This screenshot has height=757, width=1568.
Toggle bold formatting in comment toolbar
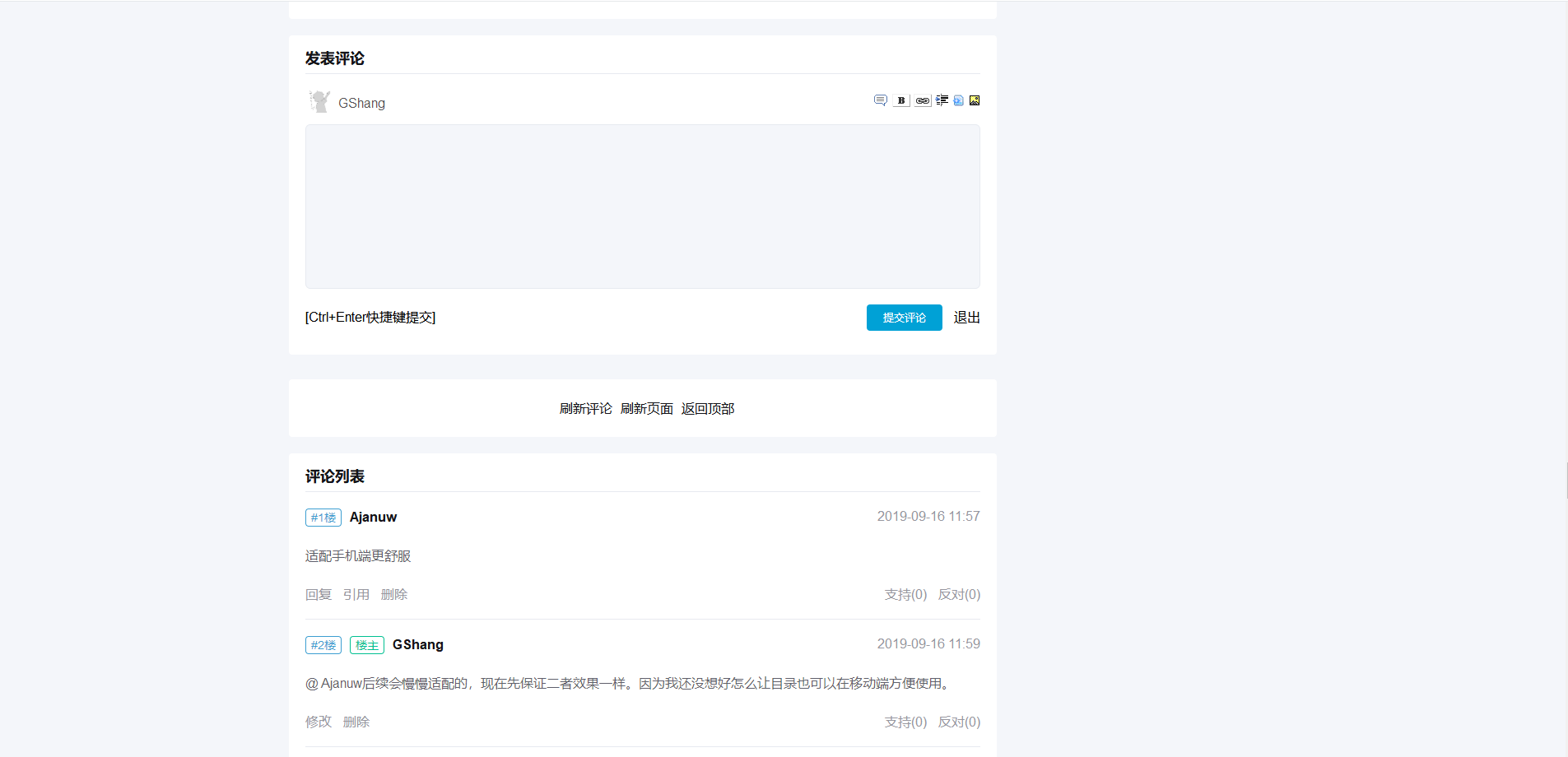(901, 100)
